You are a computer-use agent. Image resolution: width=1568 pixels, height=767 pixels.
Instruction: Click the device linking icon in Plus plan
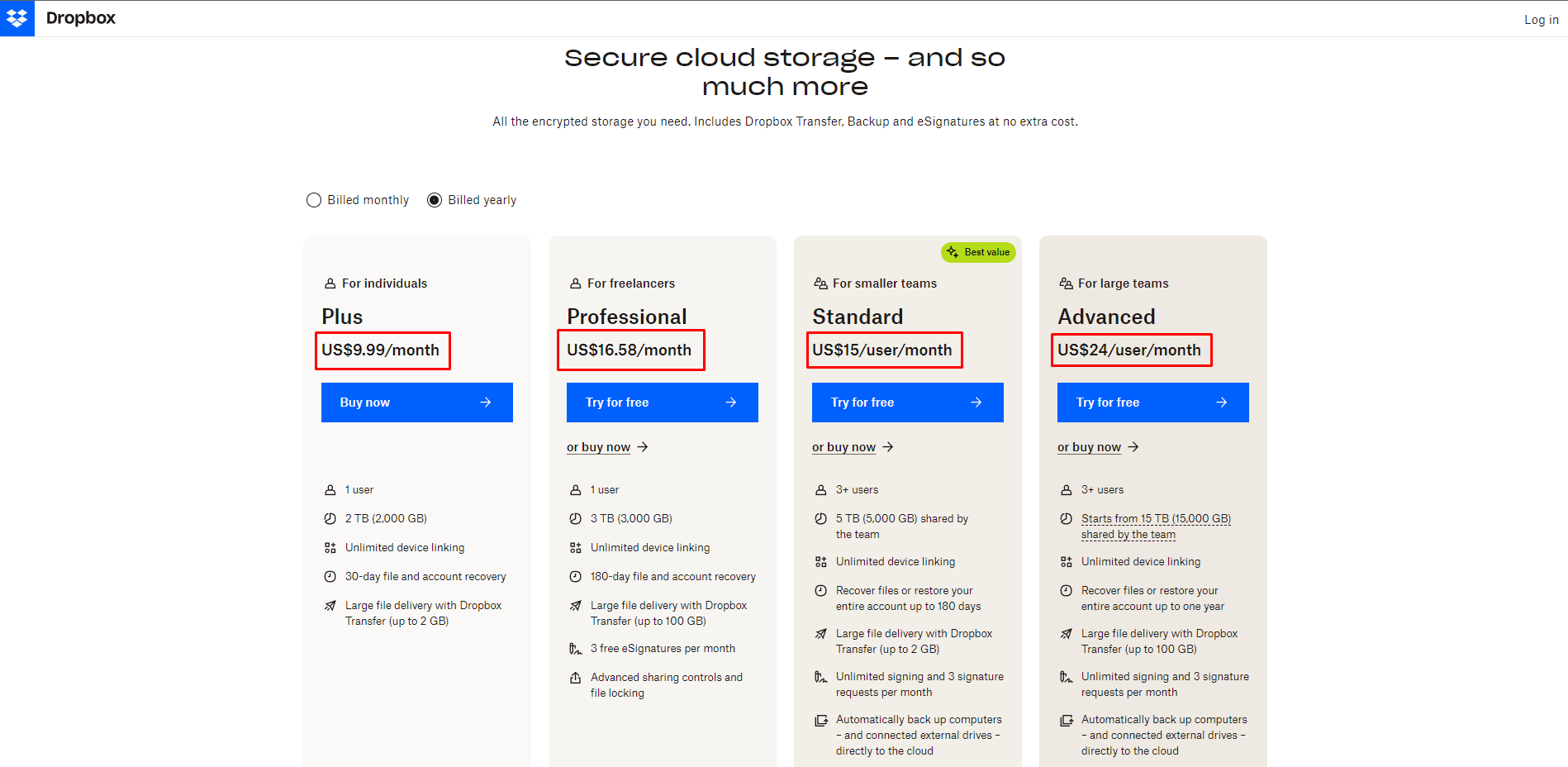click(x=330, y=548)
